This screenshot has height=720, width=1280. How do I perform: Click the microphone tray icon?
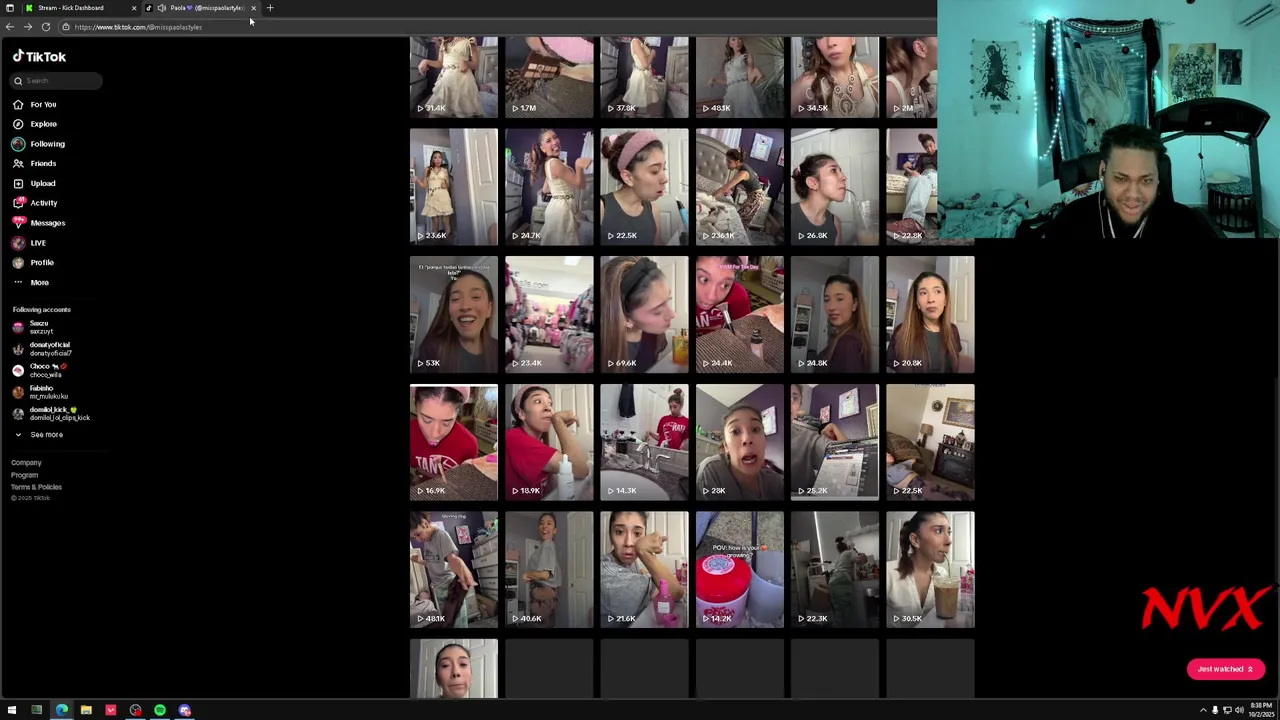(1215, 710)
